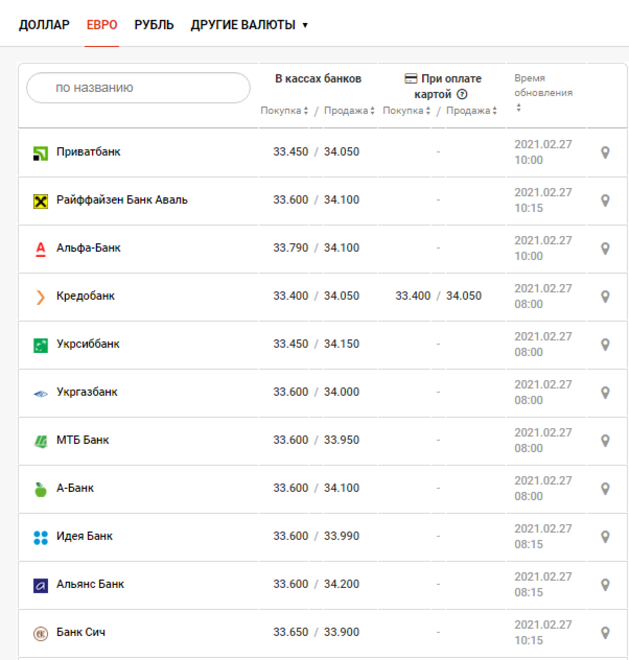Select the ЕВРО tab

pos(102,25)
